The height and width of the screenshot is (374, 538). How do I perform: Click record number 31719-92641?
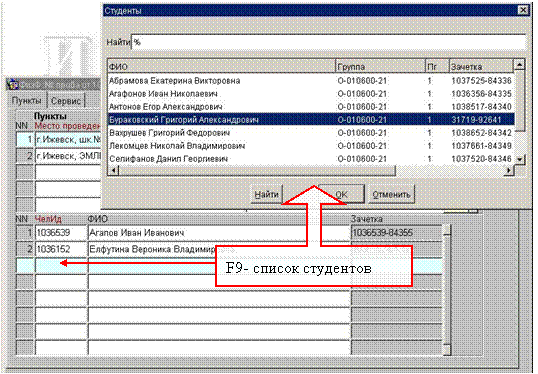[x=476, y=120]
